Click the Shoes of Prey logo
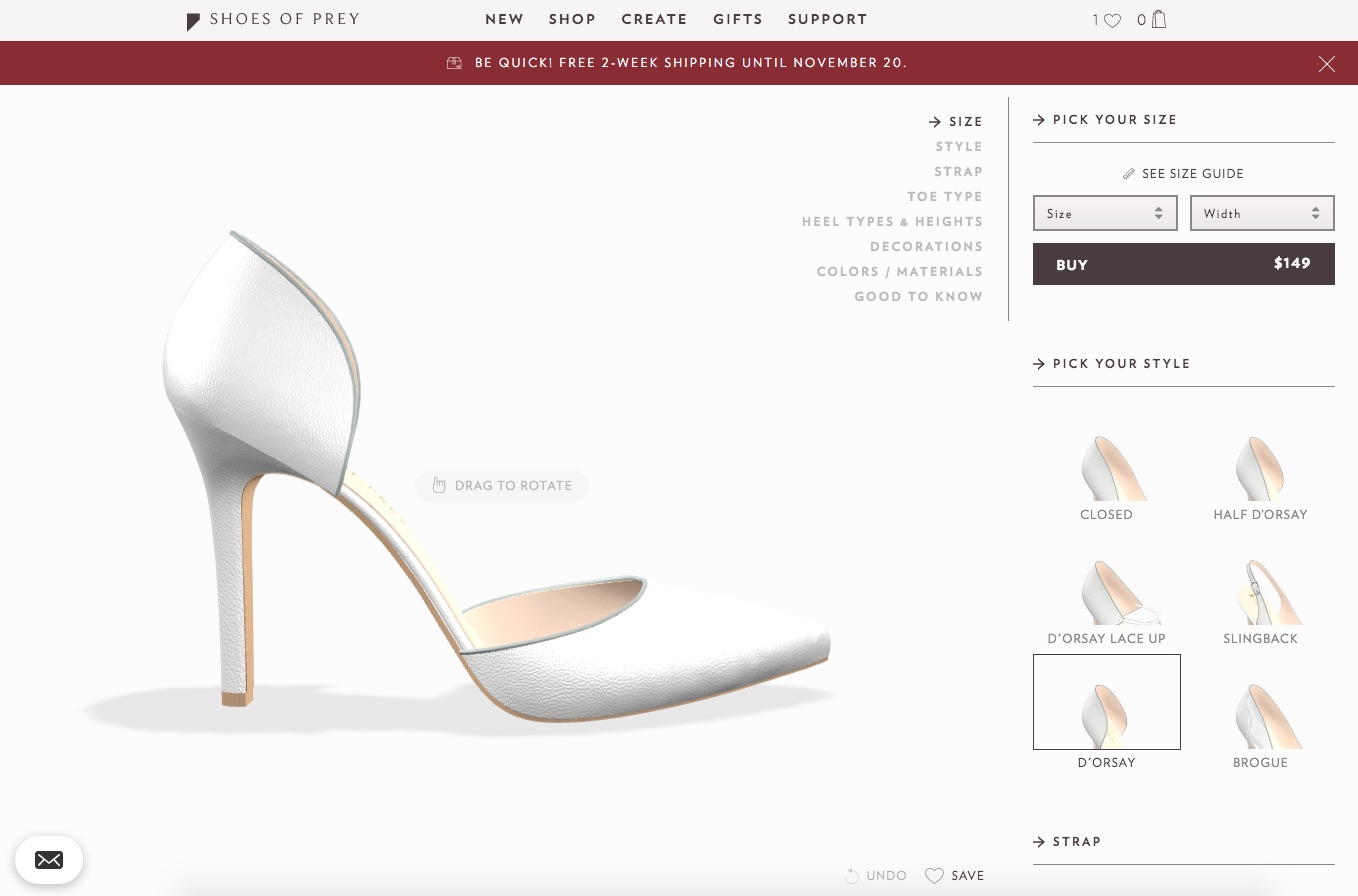Image resolution: width=1358 pixels, height=896 pixels. point(273,20)
